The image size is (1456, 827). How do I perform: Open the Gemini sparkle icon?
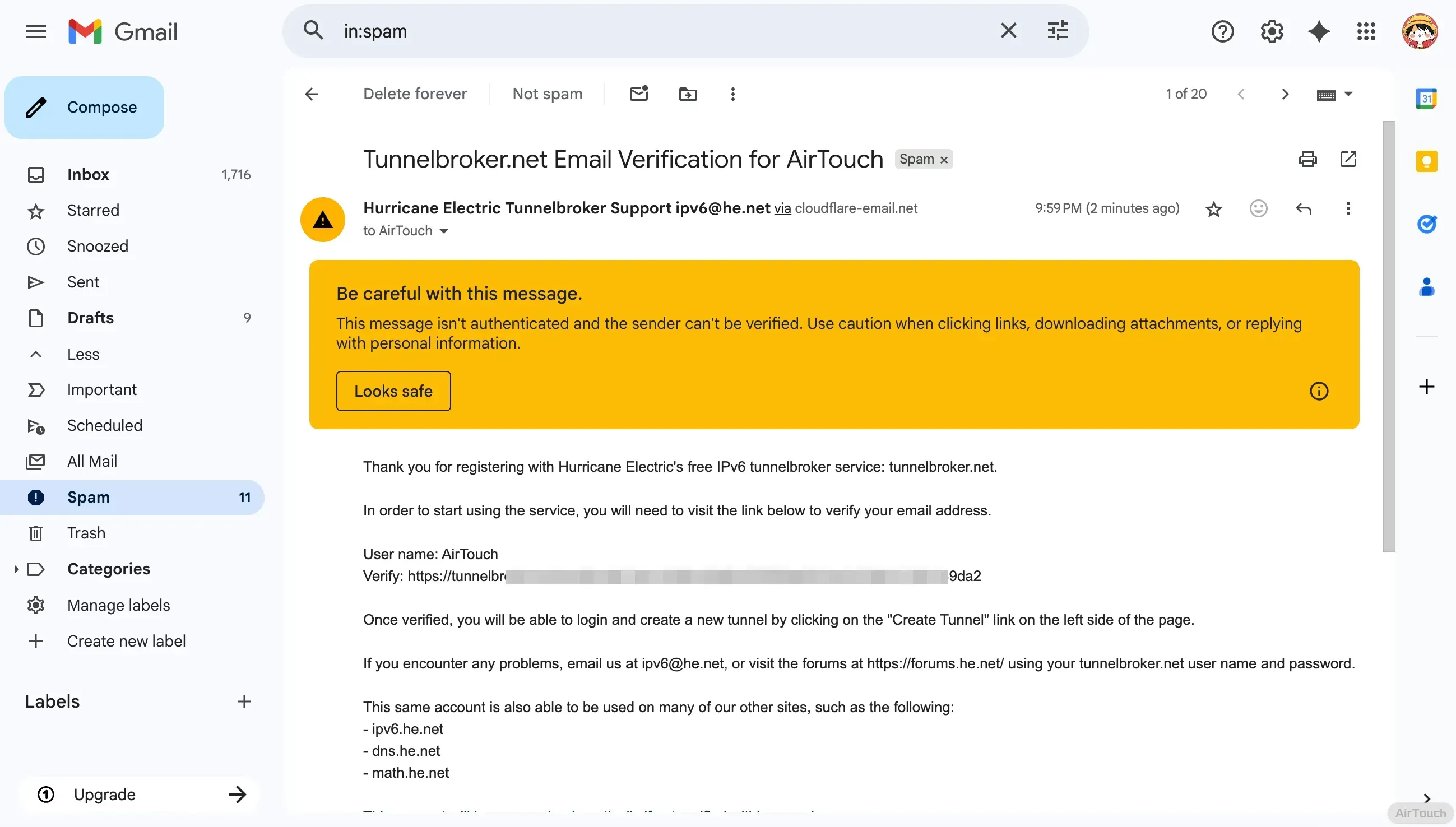pos(1319,31)
